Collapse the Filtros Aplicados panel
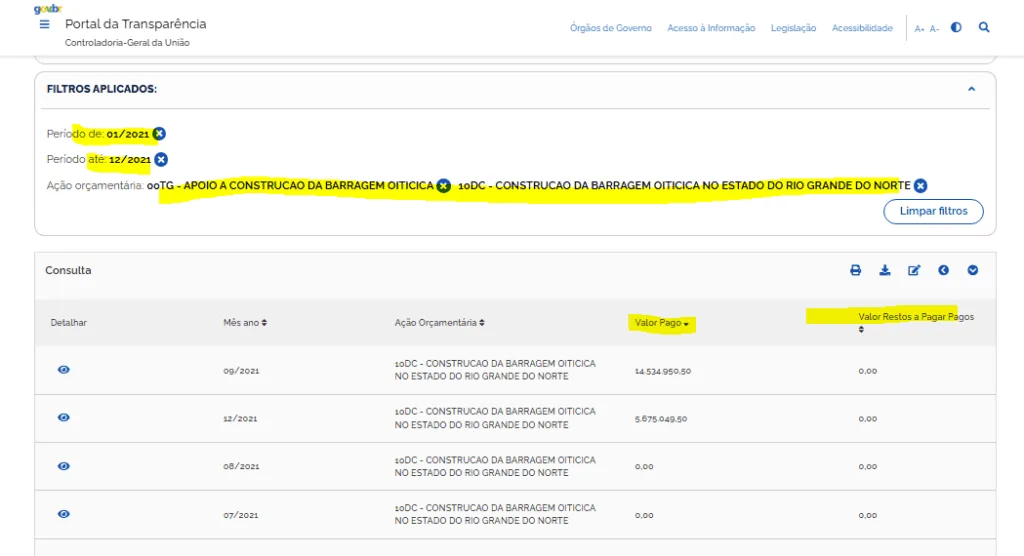The image size is (1024, 556). 972,89
